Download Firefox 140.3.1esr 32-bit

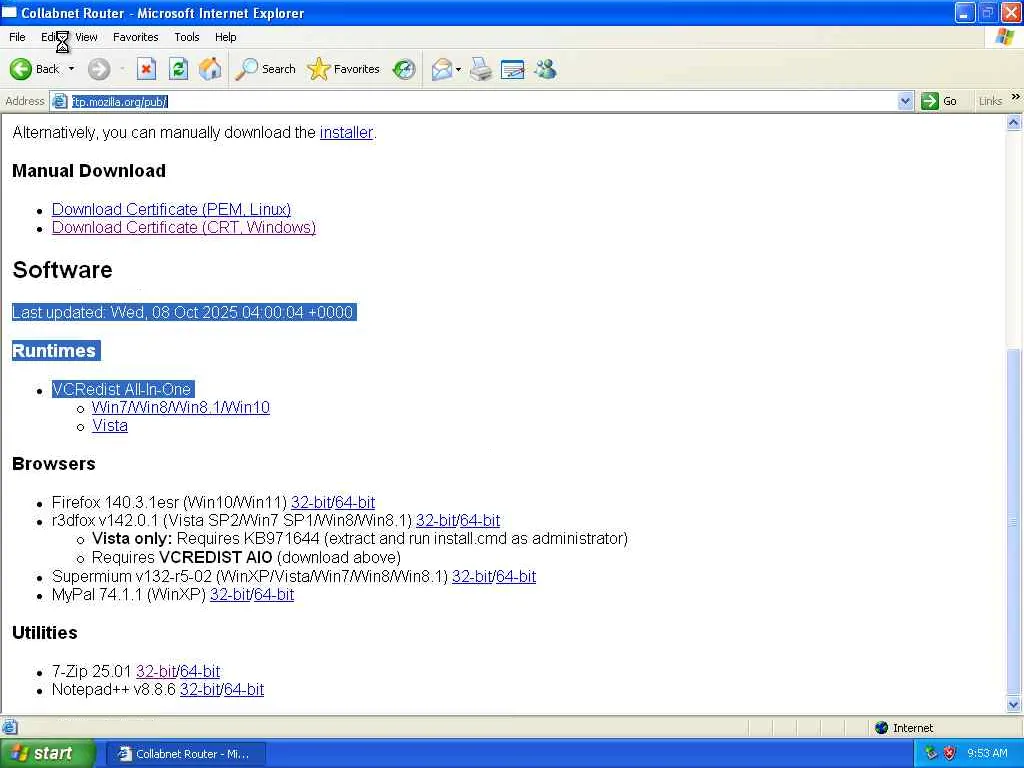coord(311,503)
